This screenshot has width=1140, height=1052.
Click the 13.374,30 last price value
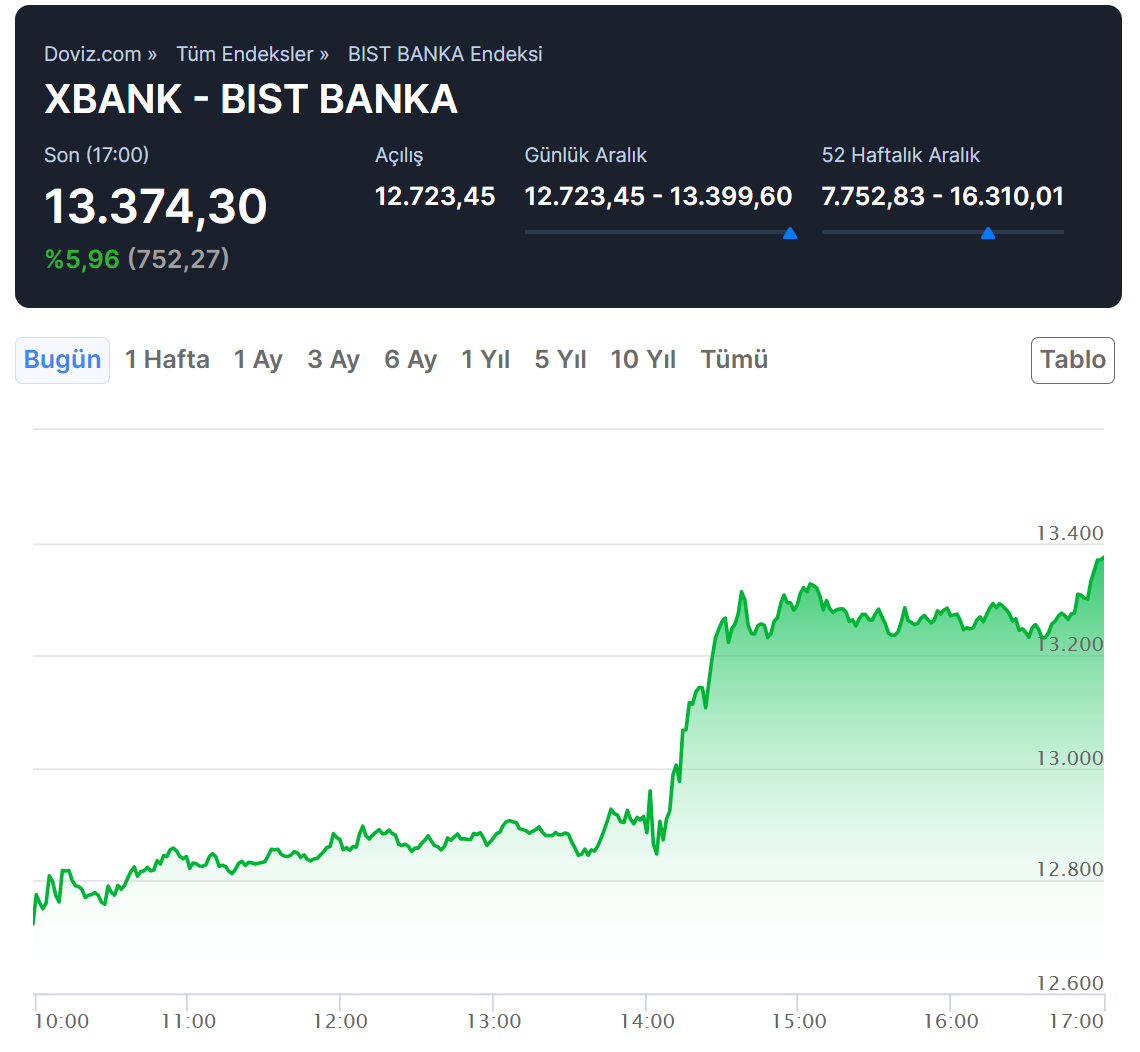tap(156, 207)
